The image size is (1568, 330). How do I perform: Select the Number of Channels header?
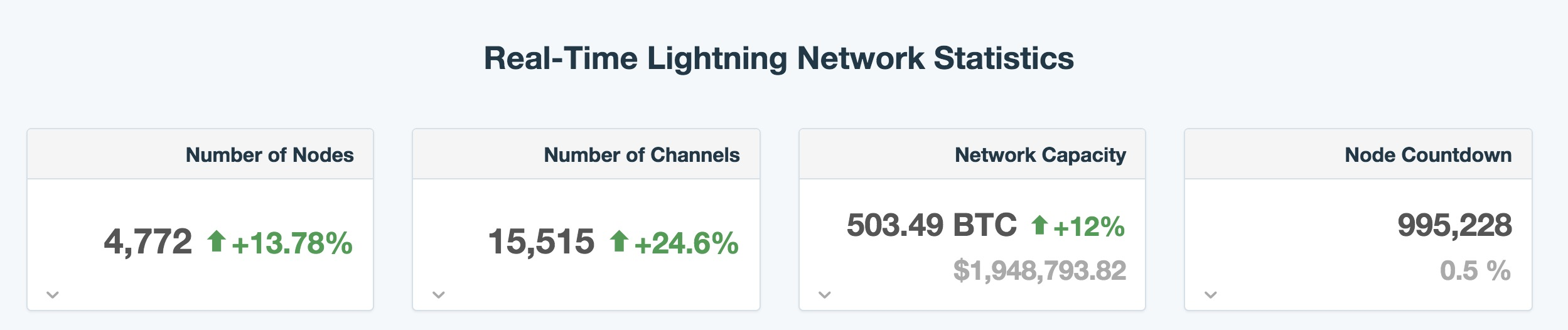[642, 155]
